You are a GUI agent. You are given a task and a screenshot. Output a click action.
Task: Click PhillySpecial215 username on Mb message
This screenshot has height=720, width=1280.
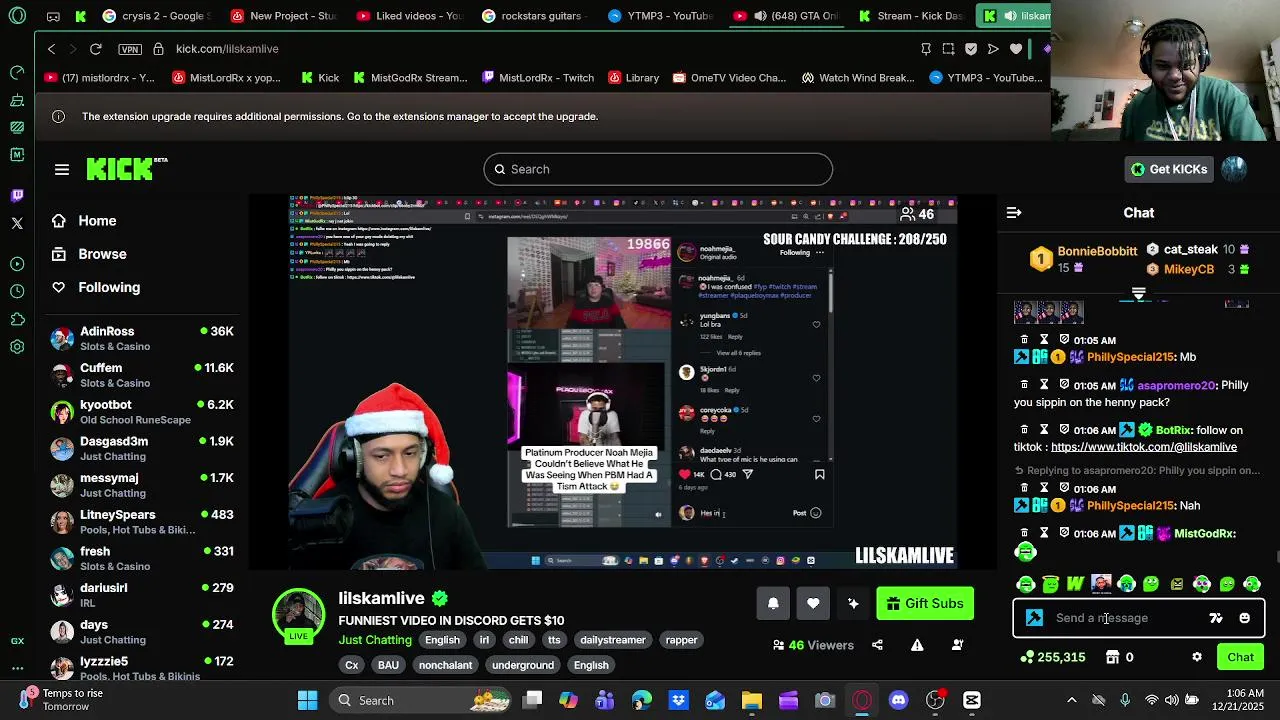pos(1130,357)
